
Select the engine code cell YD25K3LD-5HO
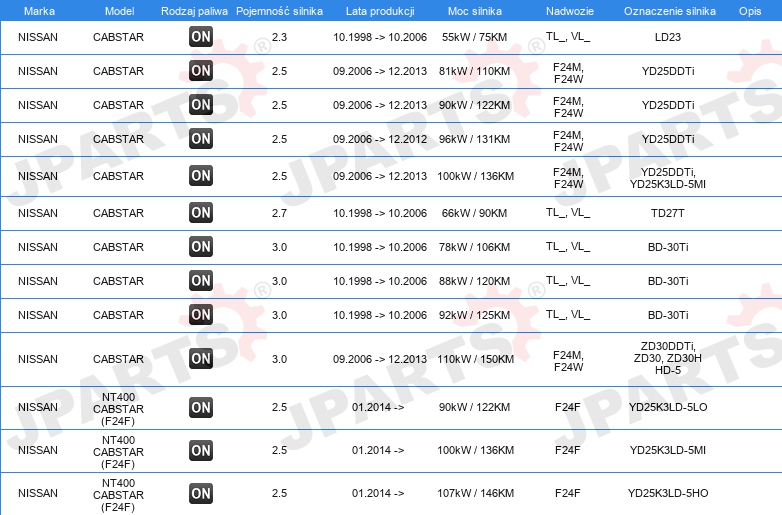(668, 493)
